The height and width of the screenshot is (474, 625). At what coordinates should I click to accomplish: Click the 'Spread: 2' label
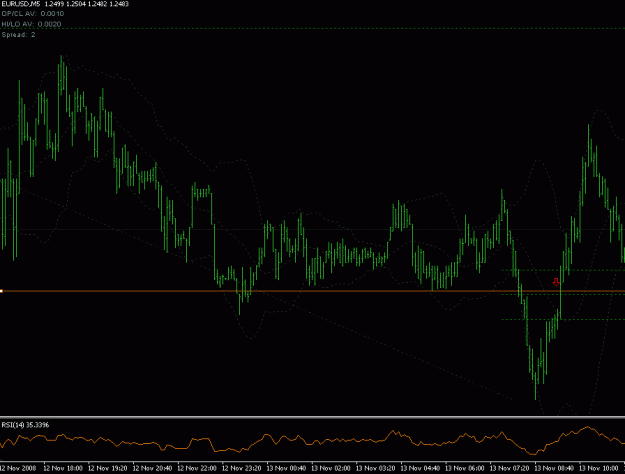(x=18, y=35)
